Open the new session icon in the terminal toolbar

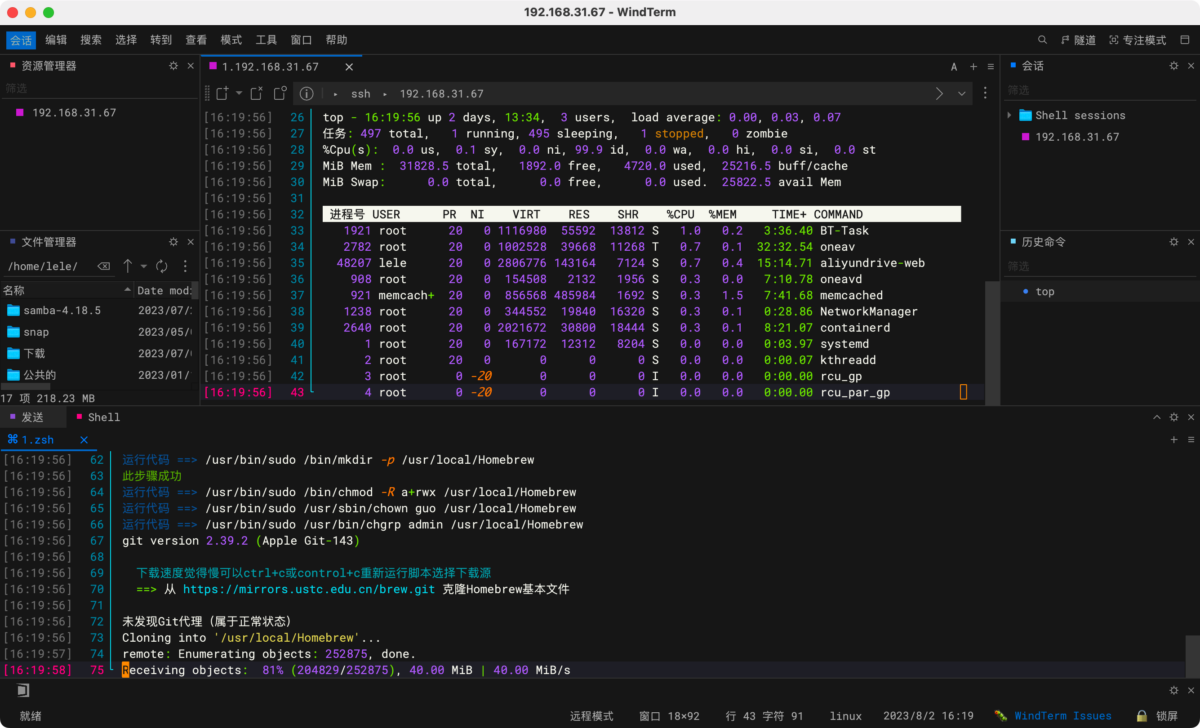click(x=222, y=93)
